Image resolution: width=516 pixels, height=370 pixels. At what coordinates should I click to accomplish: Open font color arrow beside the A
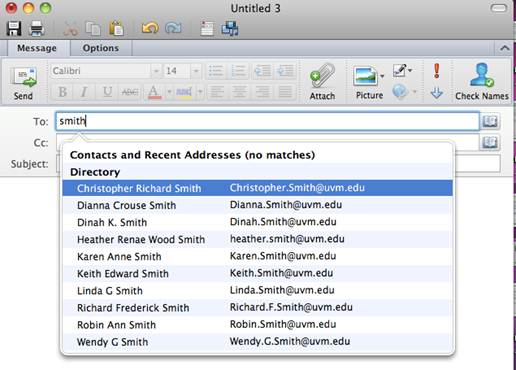pyautogui.click(x=169, y=92)
